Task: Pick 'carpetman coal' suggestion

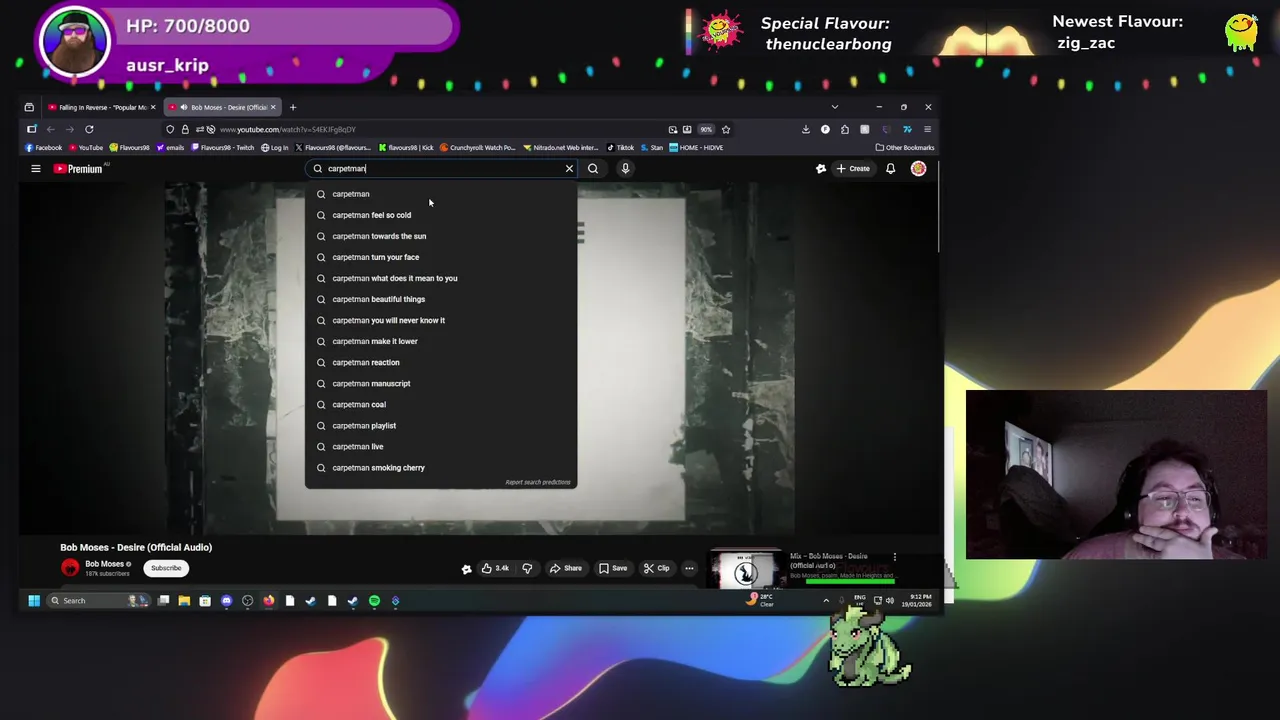Action: 440,404
